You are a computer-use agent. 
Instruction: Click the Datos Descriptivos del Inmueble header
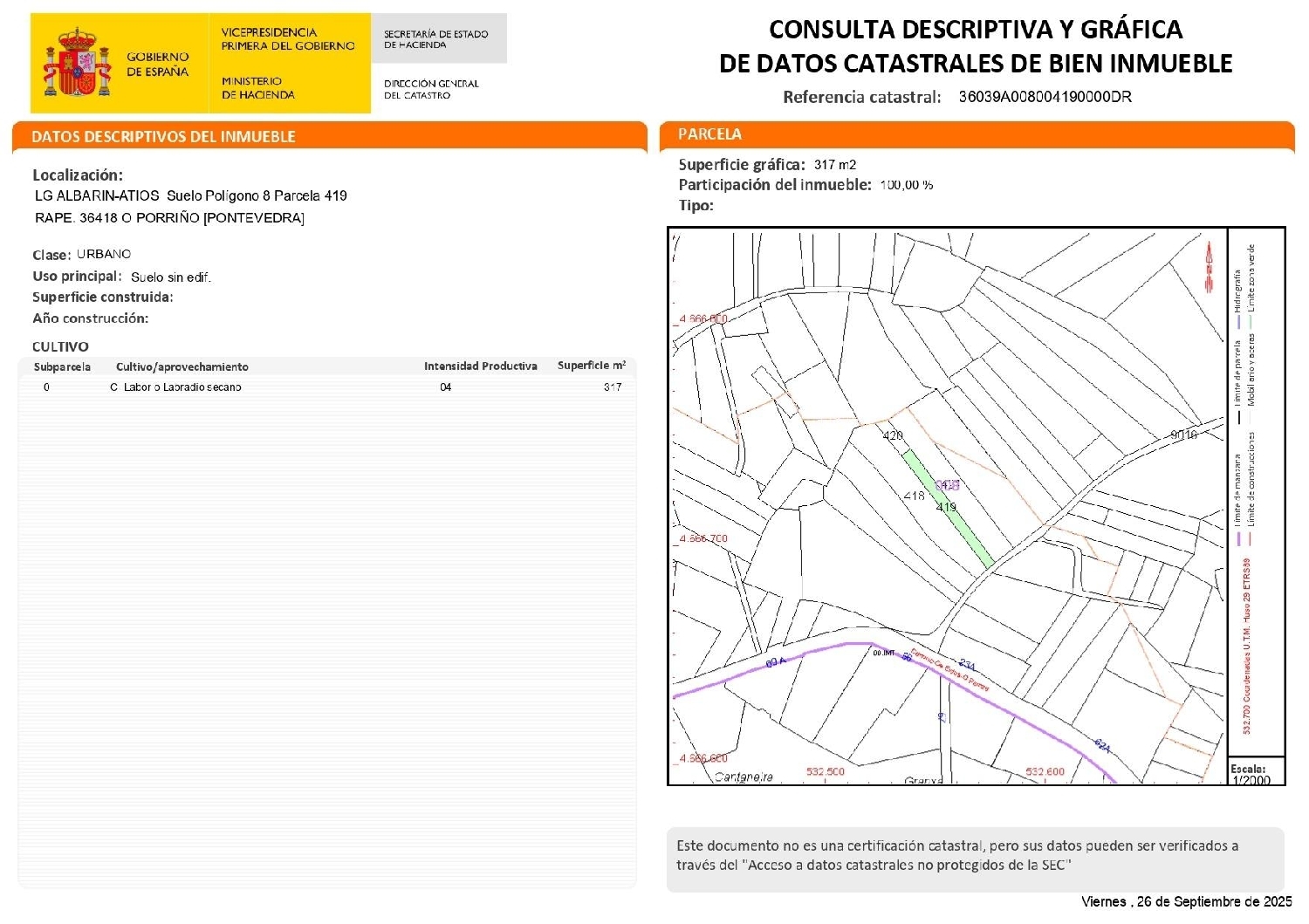pyautogui.click(x=163, y=137)
